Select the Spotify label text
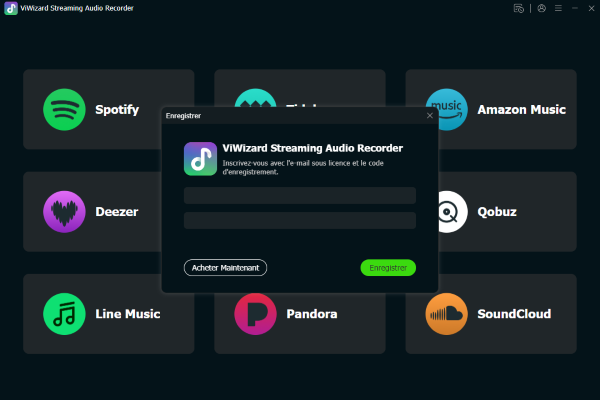Viewport: 600px width, 400px height. 117,110
